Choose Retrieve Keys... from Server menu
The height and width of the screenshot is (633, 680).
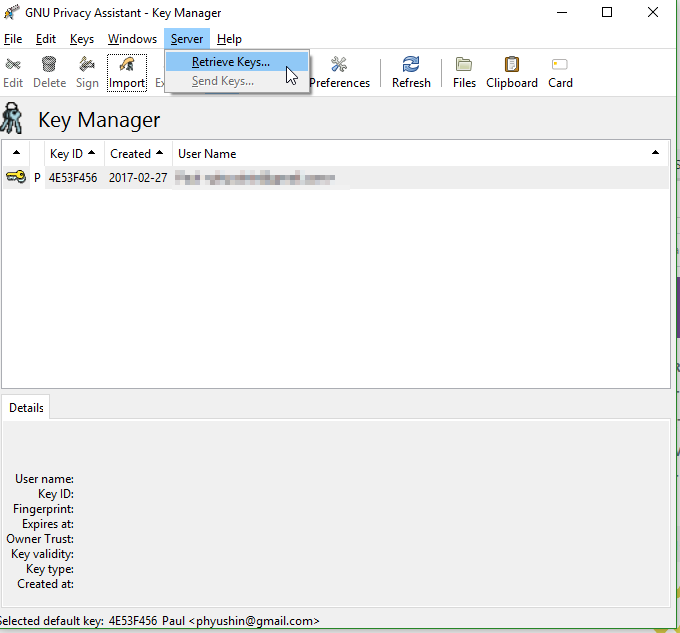tap(237, 62)
